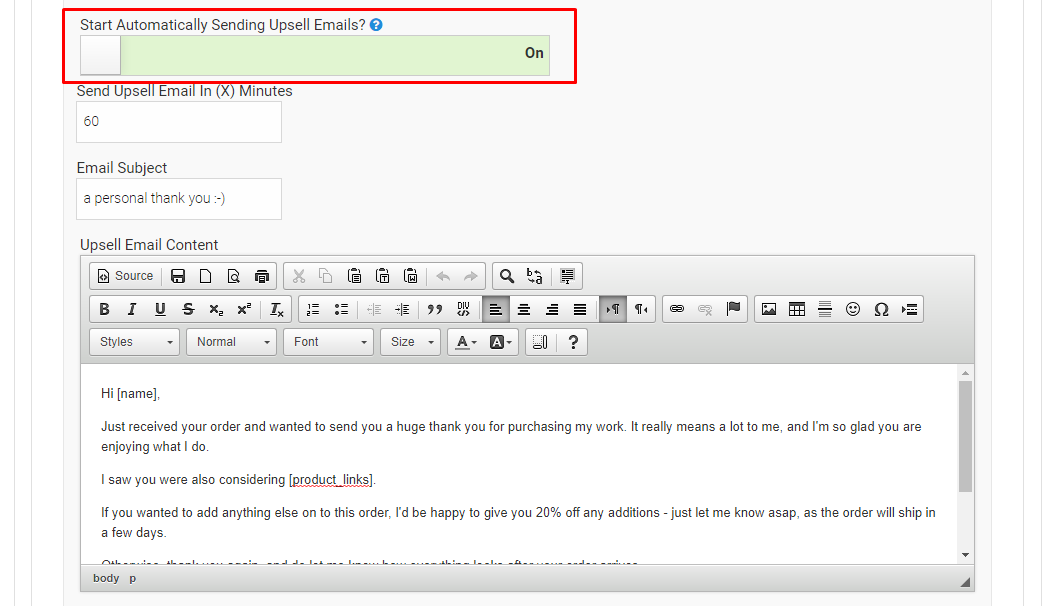Viewport: 1057px width, 606px height.
Task: Insert a Page Break
Action: tap(909, 309)
